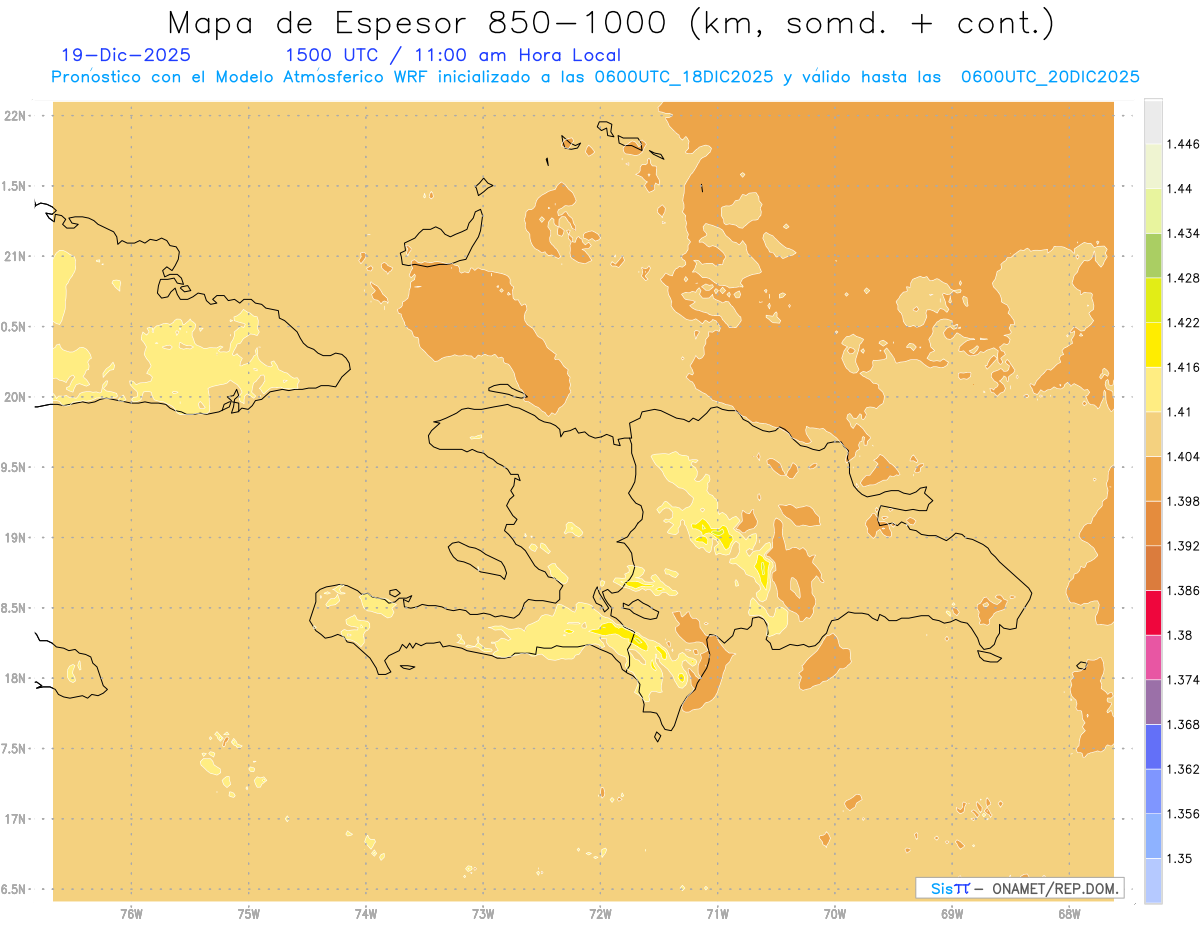1200x927 pixels.
Task: Select the pink legend swatch between 1.374 and 1.38
Action: click(1153, 657)
